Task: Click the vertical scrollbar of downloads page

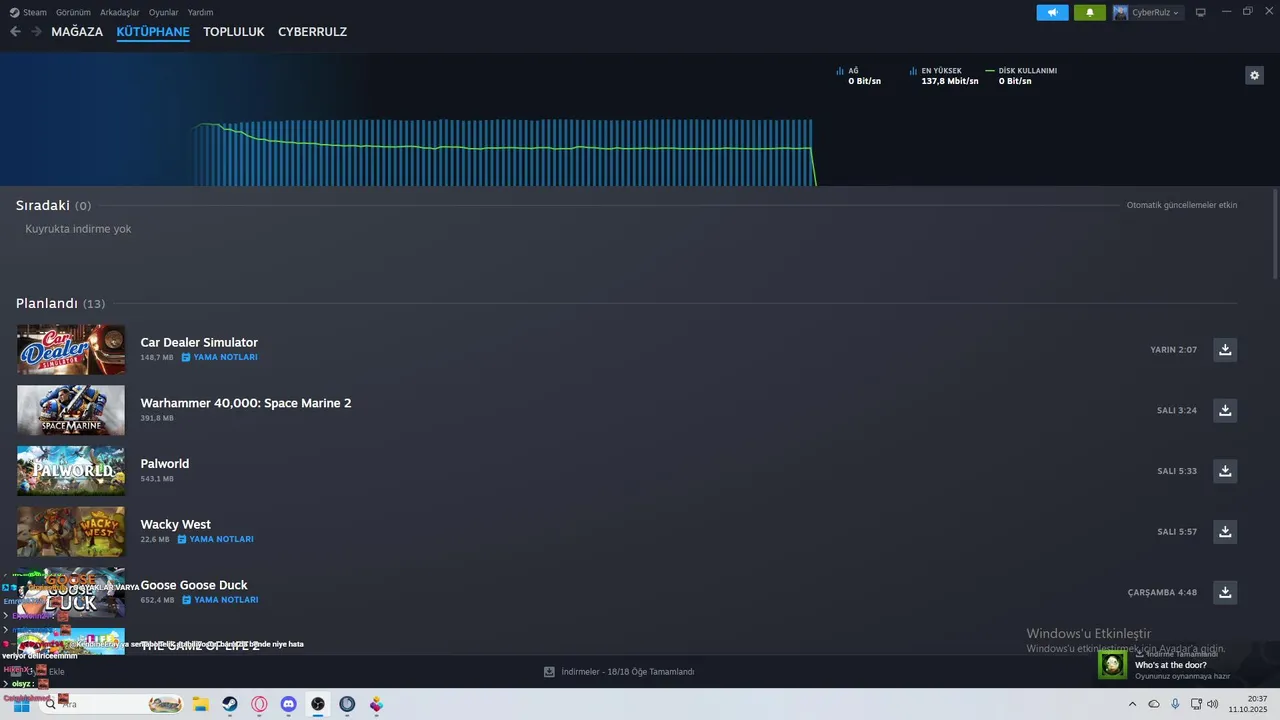Action: click(1275, 232)
